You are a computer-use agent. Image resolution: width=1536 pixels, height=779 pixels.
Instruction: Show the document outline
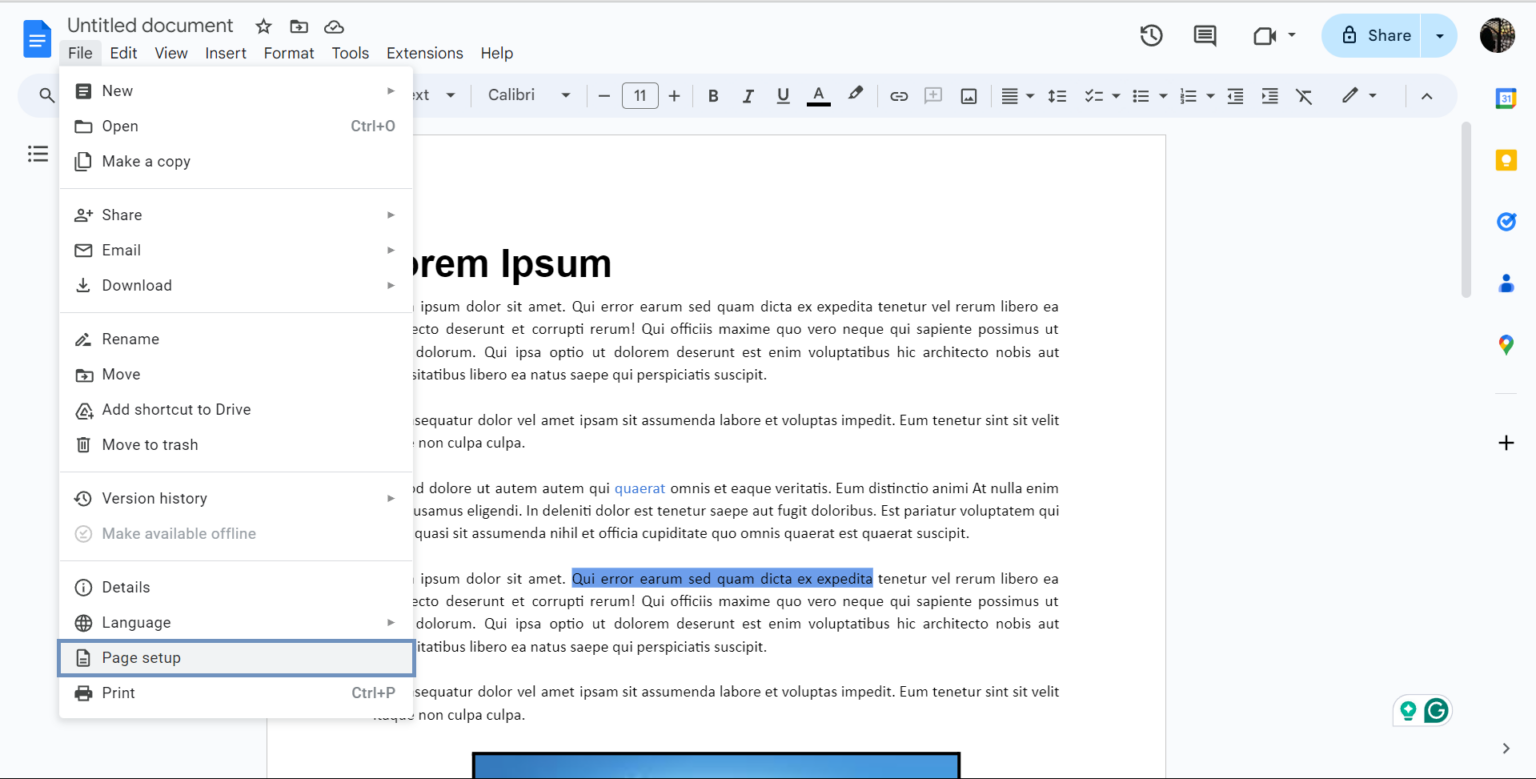click(x=38, y=154)
